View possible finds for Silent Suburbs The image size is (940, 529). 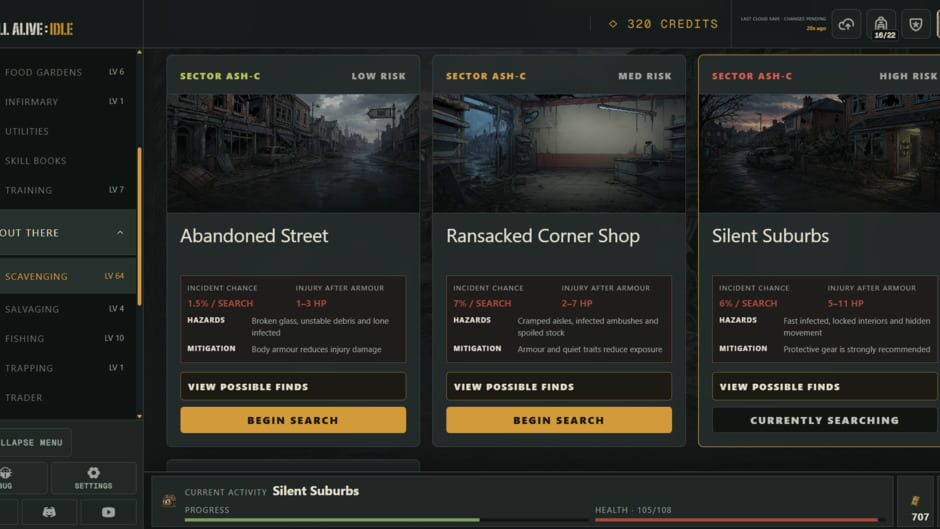tap(824, 387)
